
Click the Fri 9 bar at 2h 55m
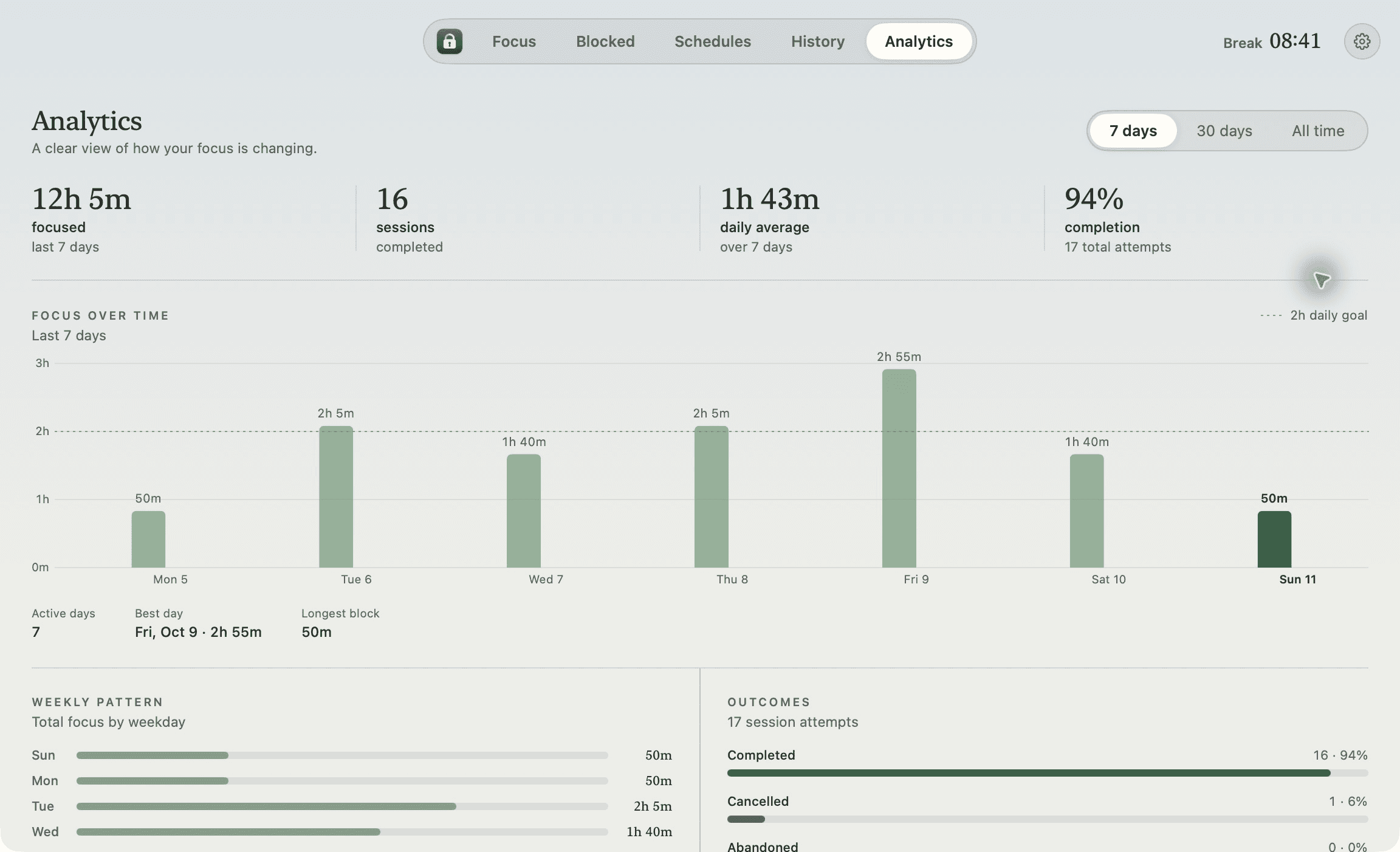click(x=899, y=468)
